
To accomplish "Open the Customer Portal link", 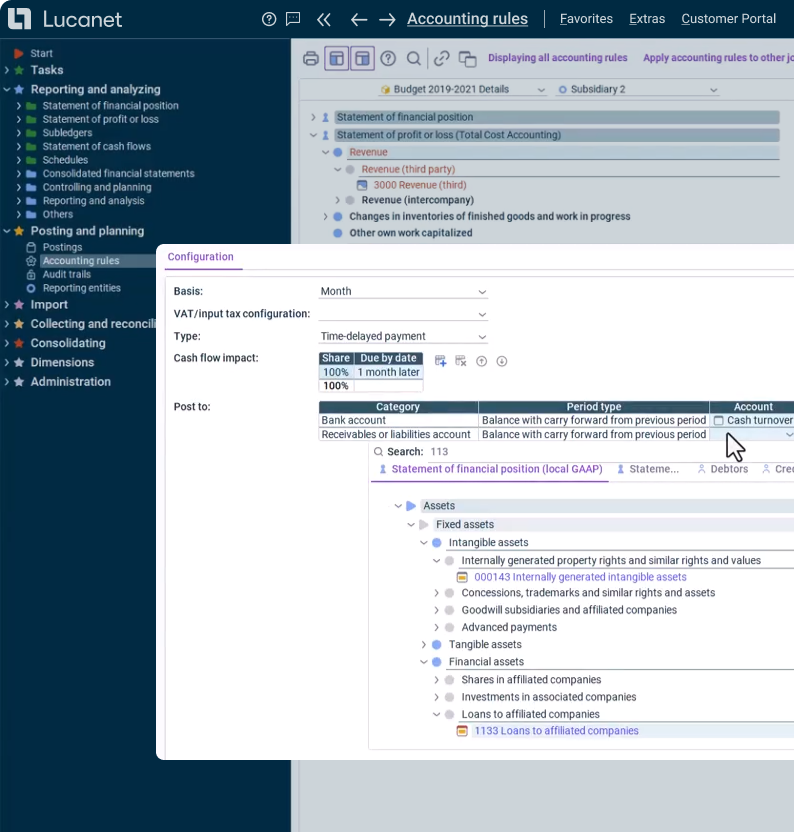I will [x=728, y=19].
